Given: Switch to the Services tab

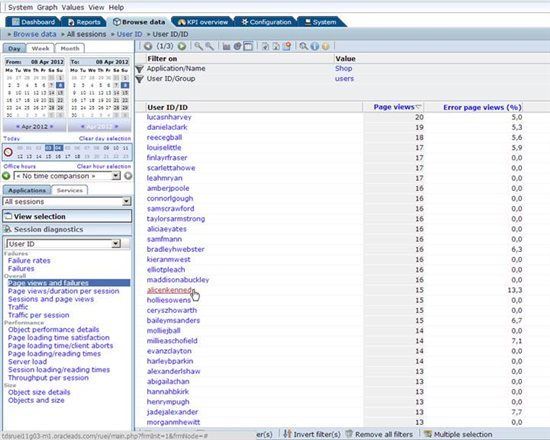Looking at the screenshot, I should coord(69,190).
